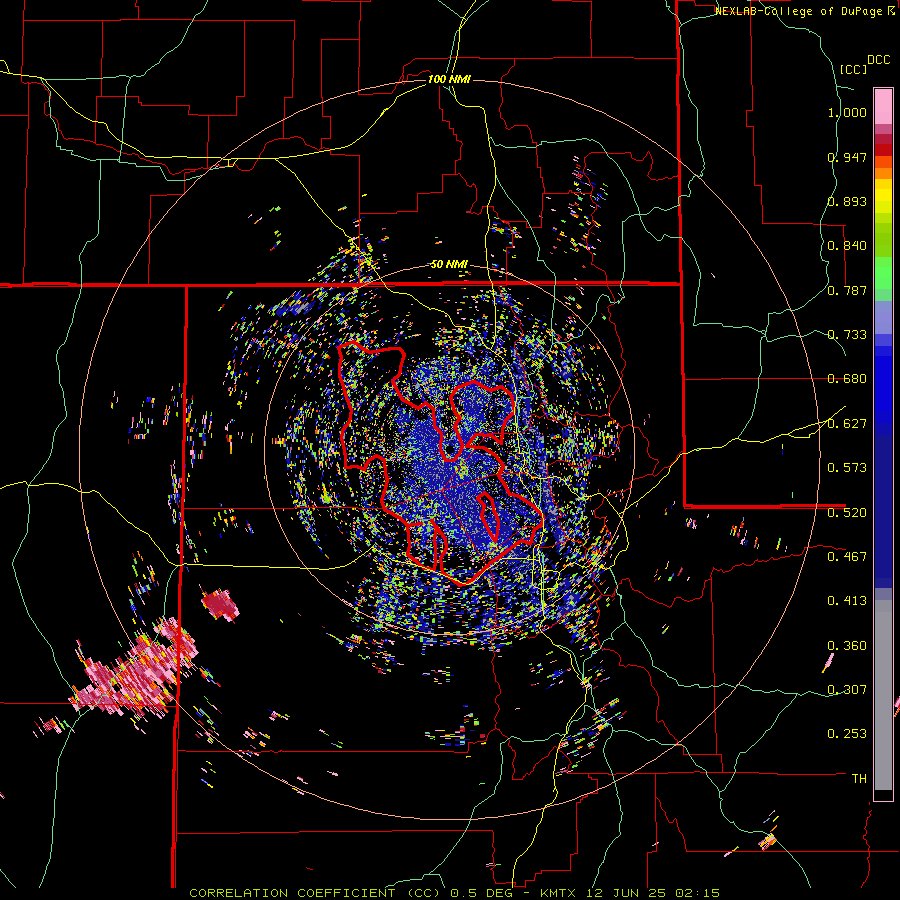Click the 0.253 color scale value
This screenshot has height=900, width=900.
(847, 734)
